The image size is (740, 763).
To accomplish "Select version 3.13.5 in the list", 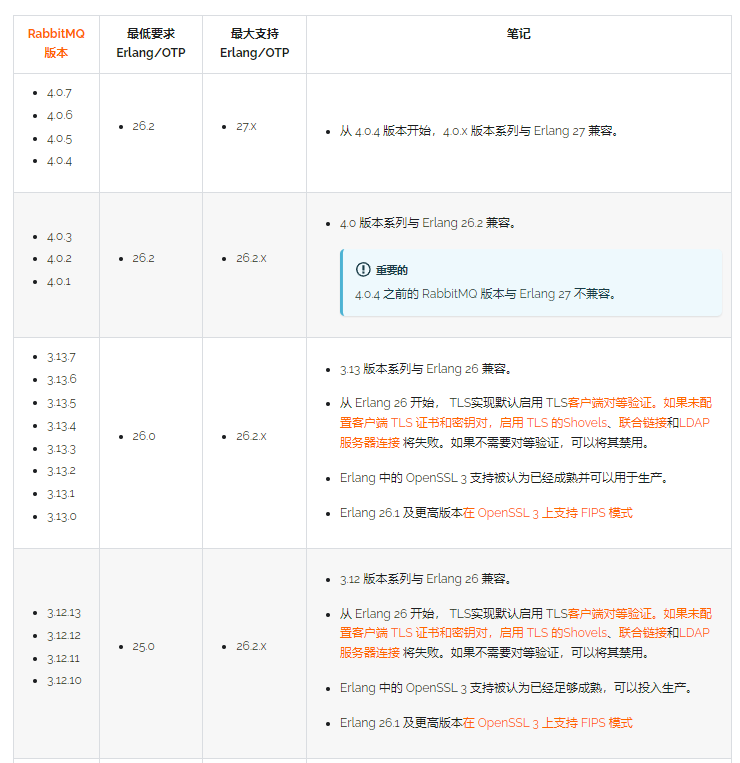I will click(61, 403).
